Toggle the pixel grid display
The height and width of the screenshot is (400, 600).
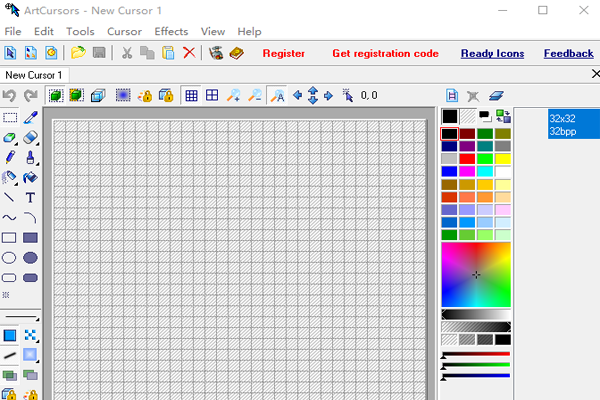click(x=191, y=96)
